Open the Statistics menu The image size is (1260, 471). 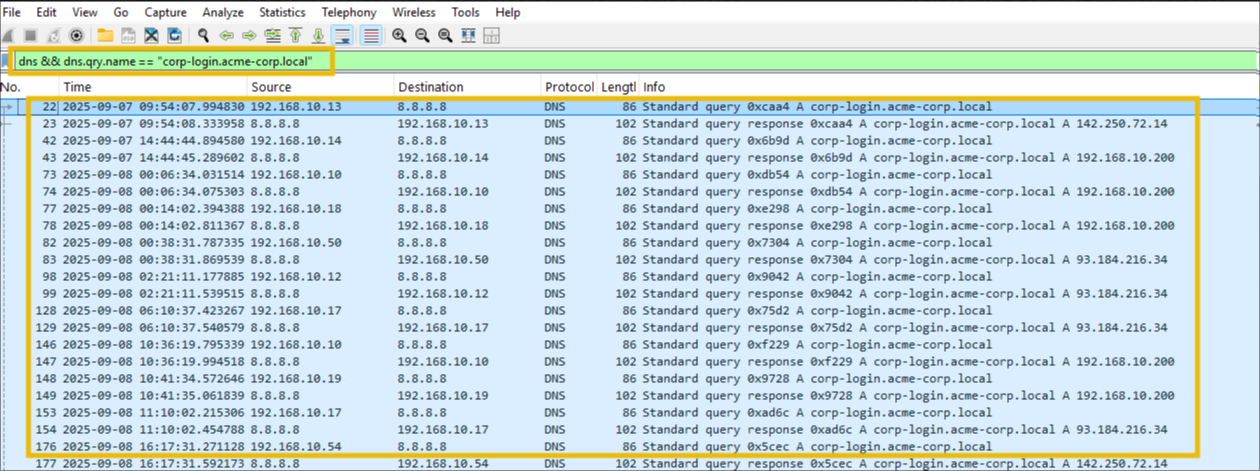[x=283, y=12]
